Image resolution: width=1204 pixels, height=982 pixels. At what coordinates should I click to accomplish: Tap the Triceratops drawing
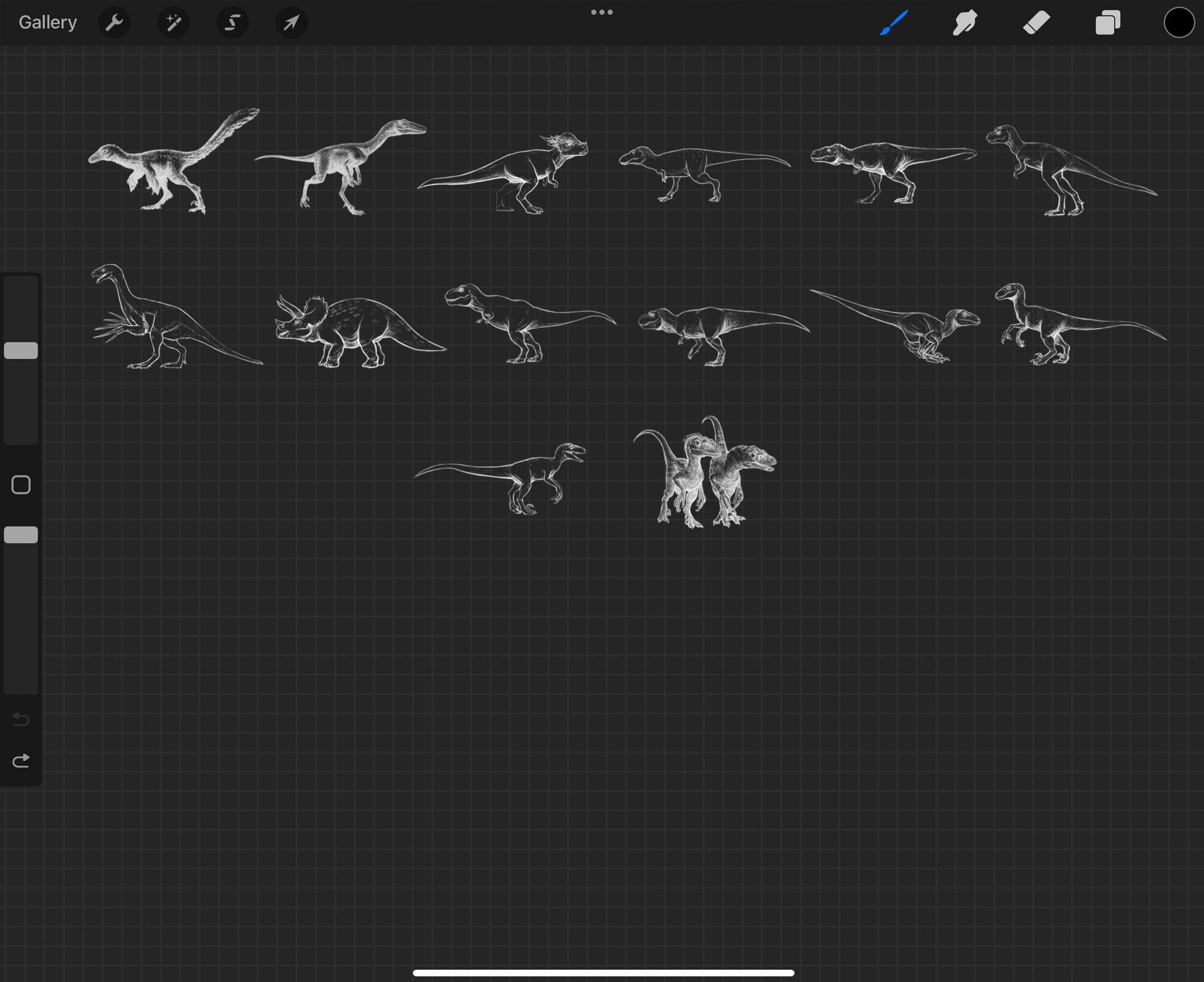(x=360, y=331)
